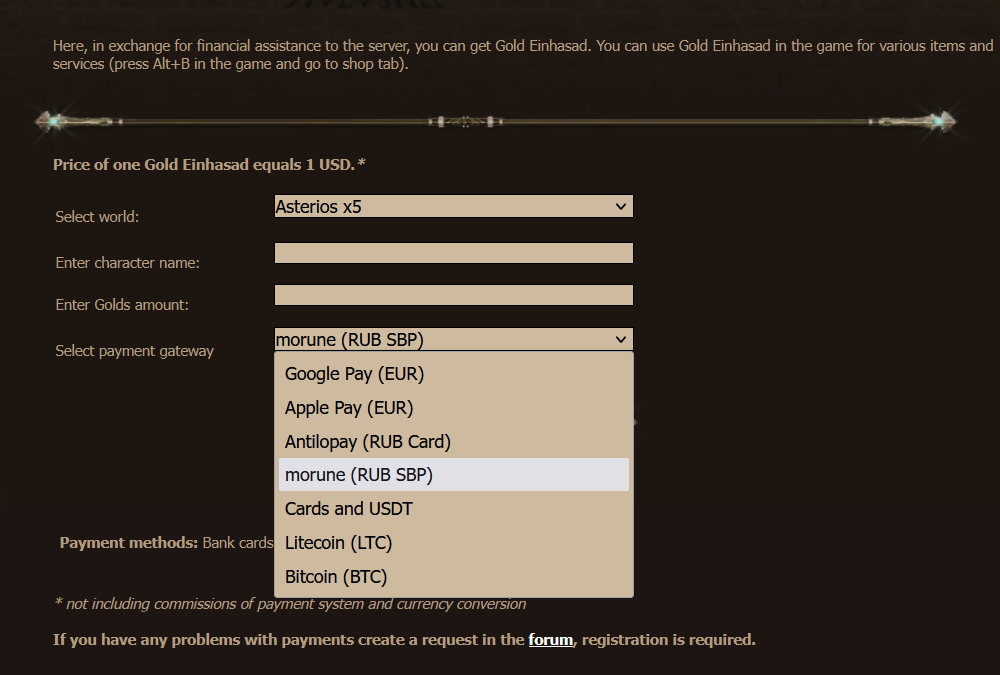Click the 'Enter Golds amount:' label
The height and width of the screenshot is (675, 1000).
pyautogui.click(x=122, y=304)
